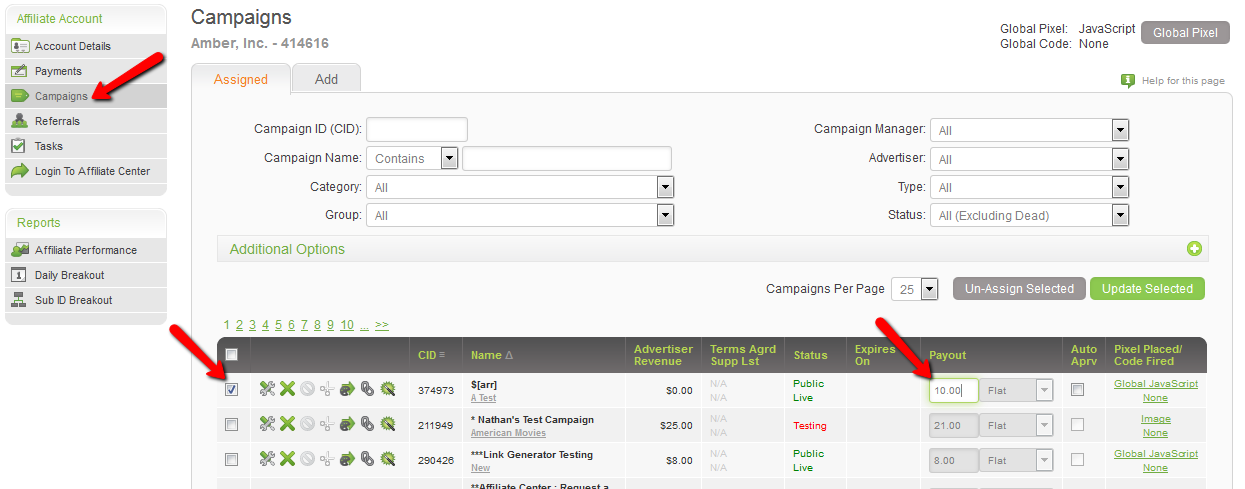Open the Group dropdown
The image size is (1245, 489).
tap(520, 215)
